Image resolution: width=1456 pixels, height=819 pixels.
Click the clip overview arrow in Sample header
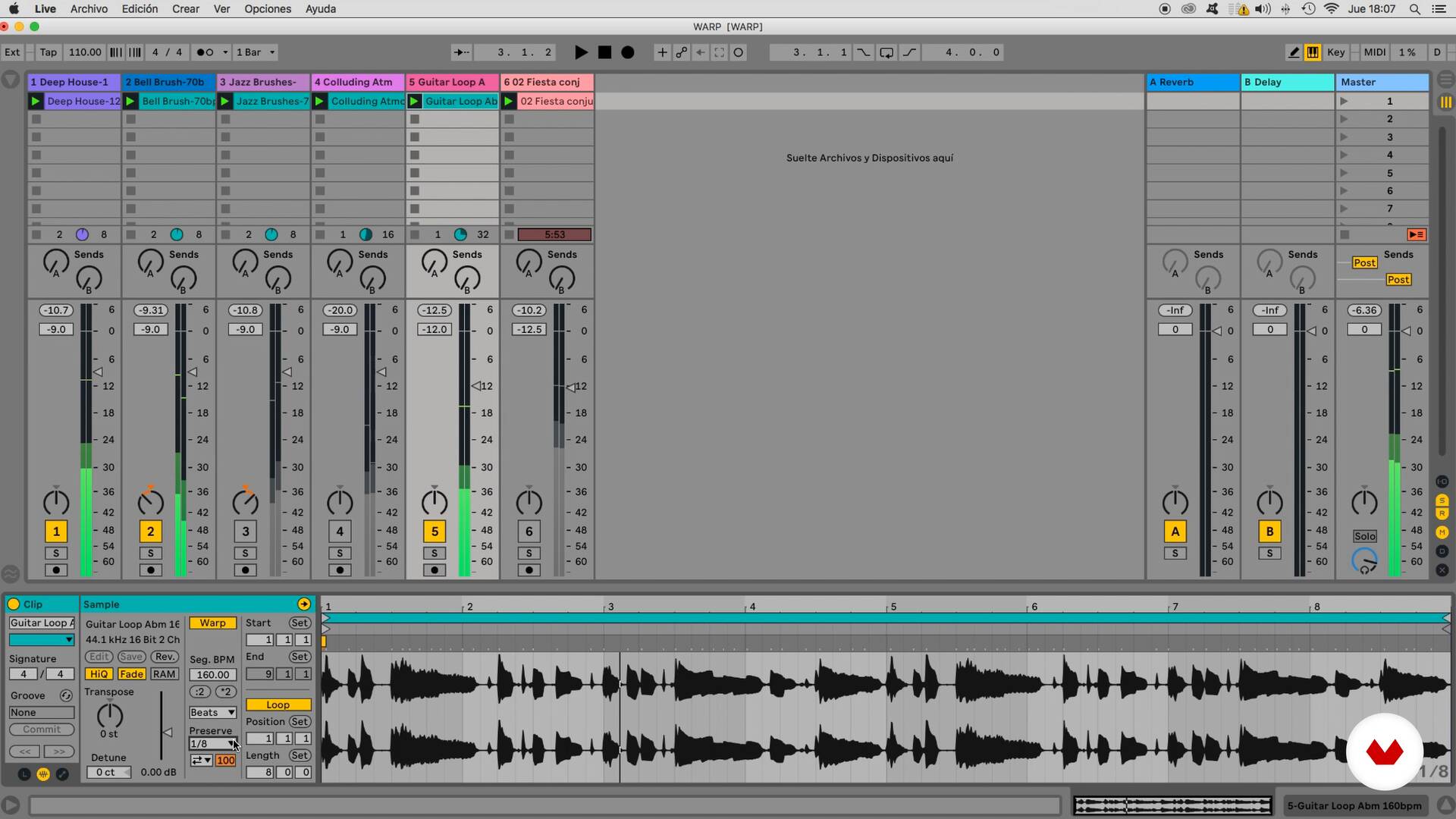tap(304, 604)
